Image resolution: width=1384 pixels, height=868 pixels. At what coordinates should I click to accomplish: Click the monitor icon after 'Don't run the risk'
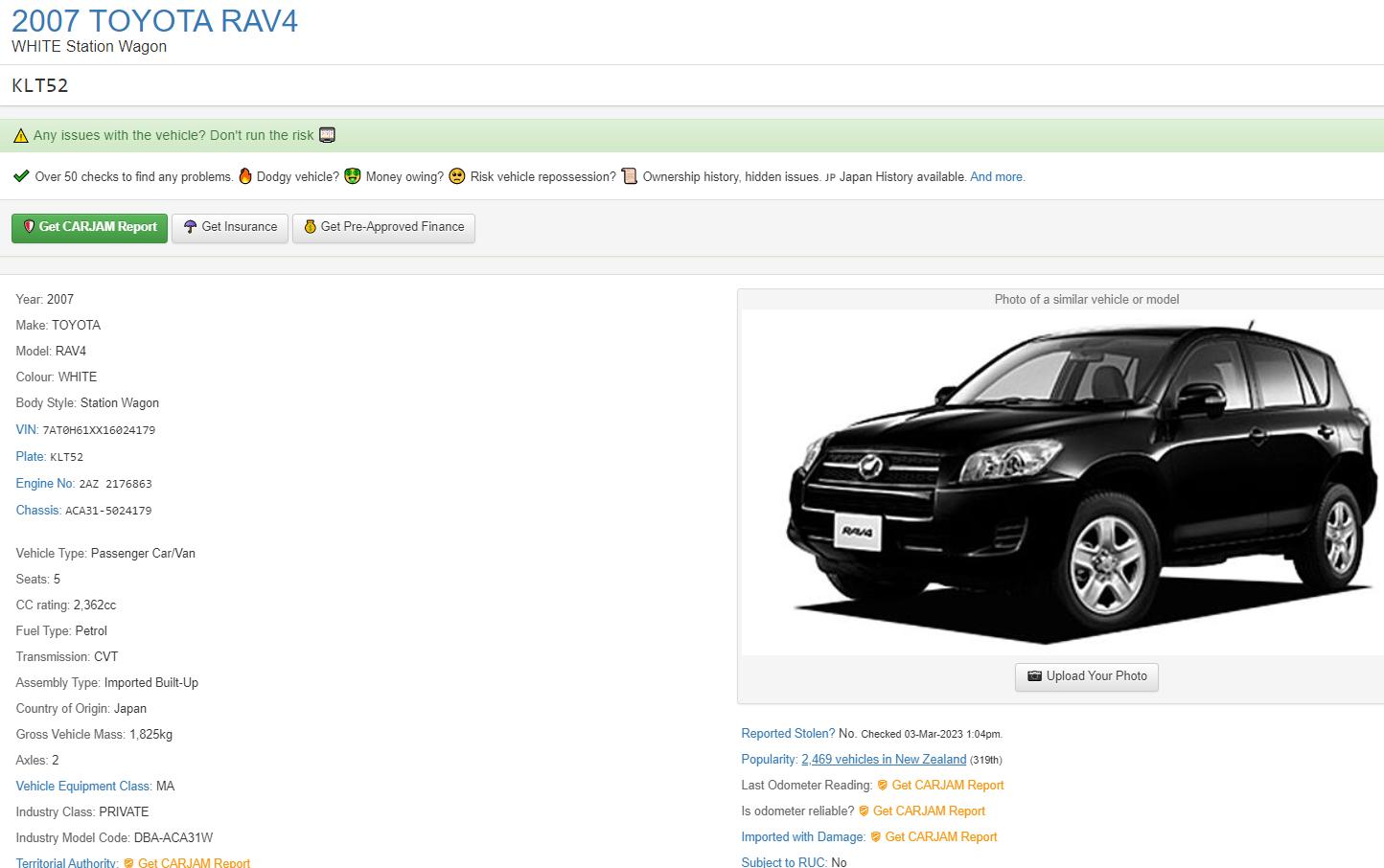click(x=327, y=135)
